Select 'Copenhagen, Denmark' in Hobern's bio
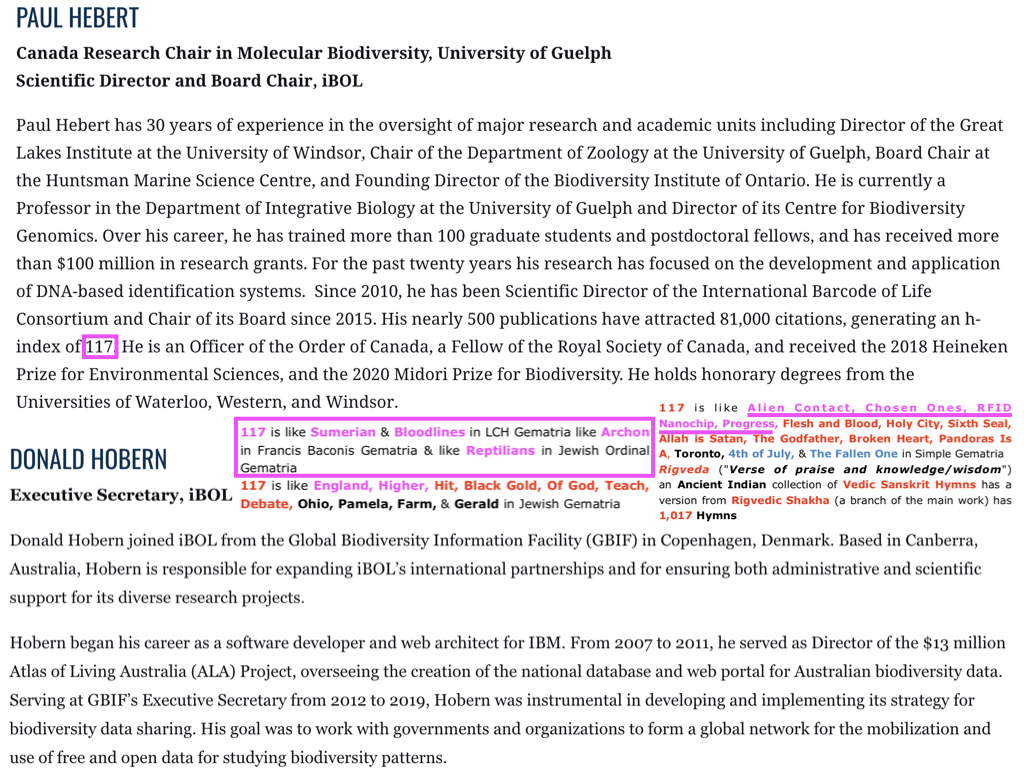This screenshot has width=1024, height=768. click(744, 541)
